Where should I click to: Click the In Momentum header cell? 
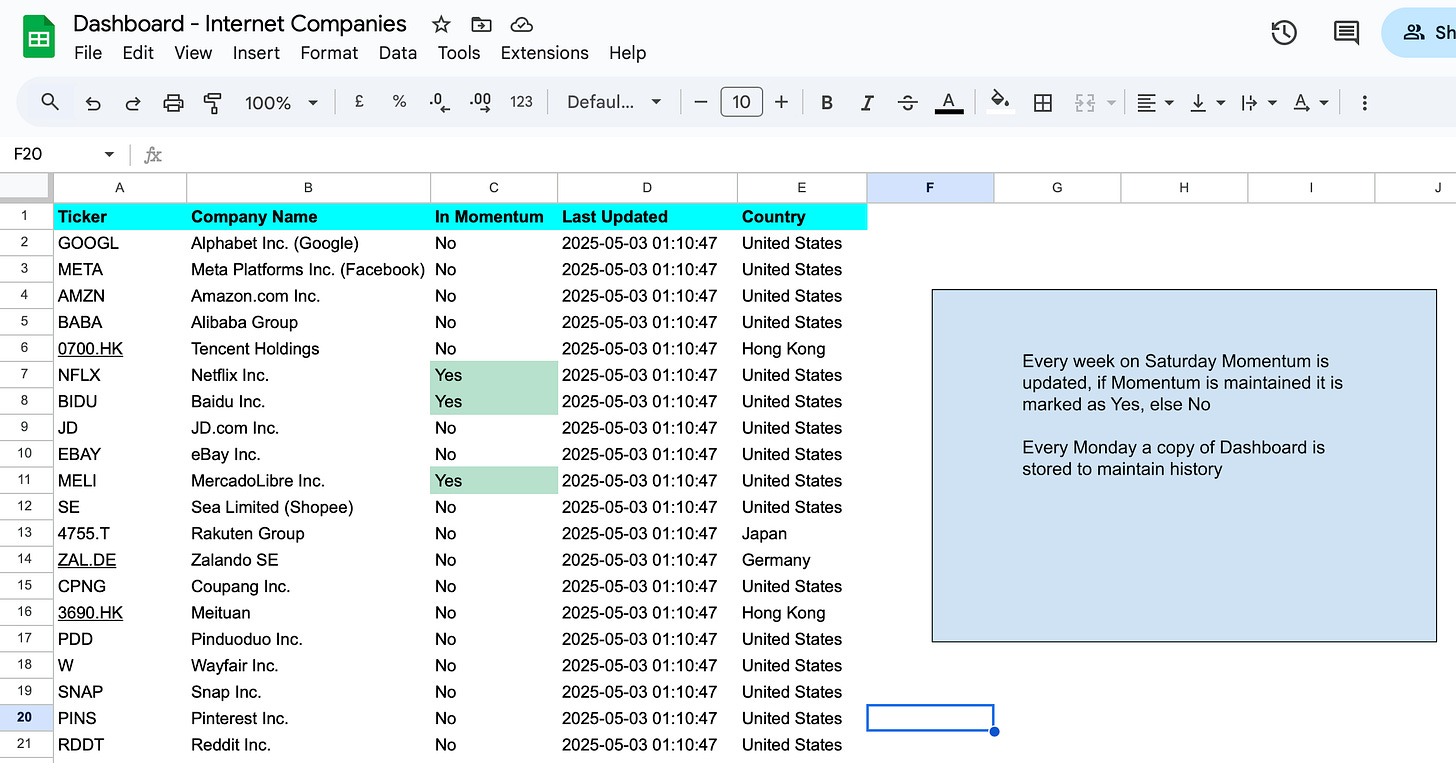[x=494, y=217]
